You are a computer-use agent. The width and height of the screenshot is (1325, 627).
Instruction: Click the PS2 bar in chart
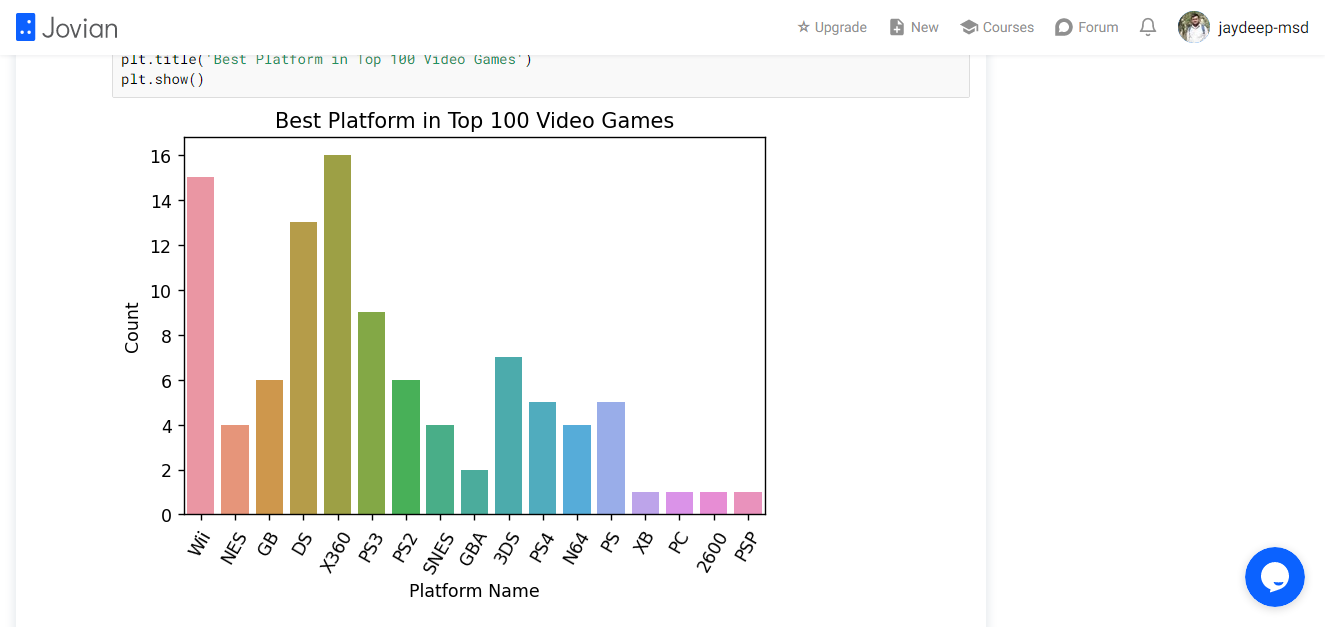click(x=405, y=447)
